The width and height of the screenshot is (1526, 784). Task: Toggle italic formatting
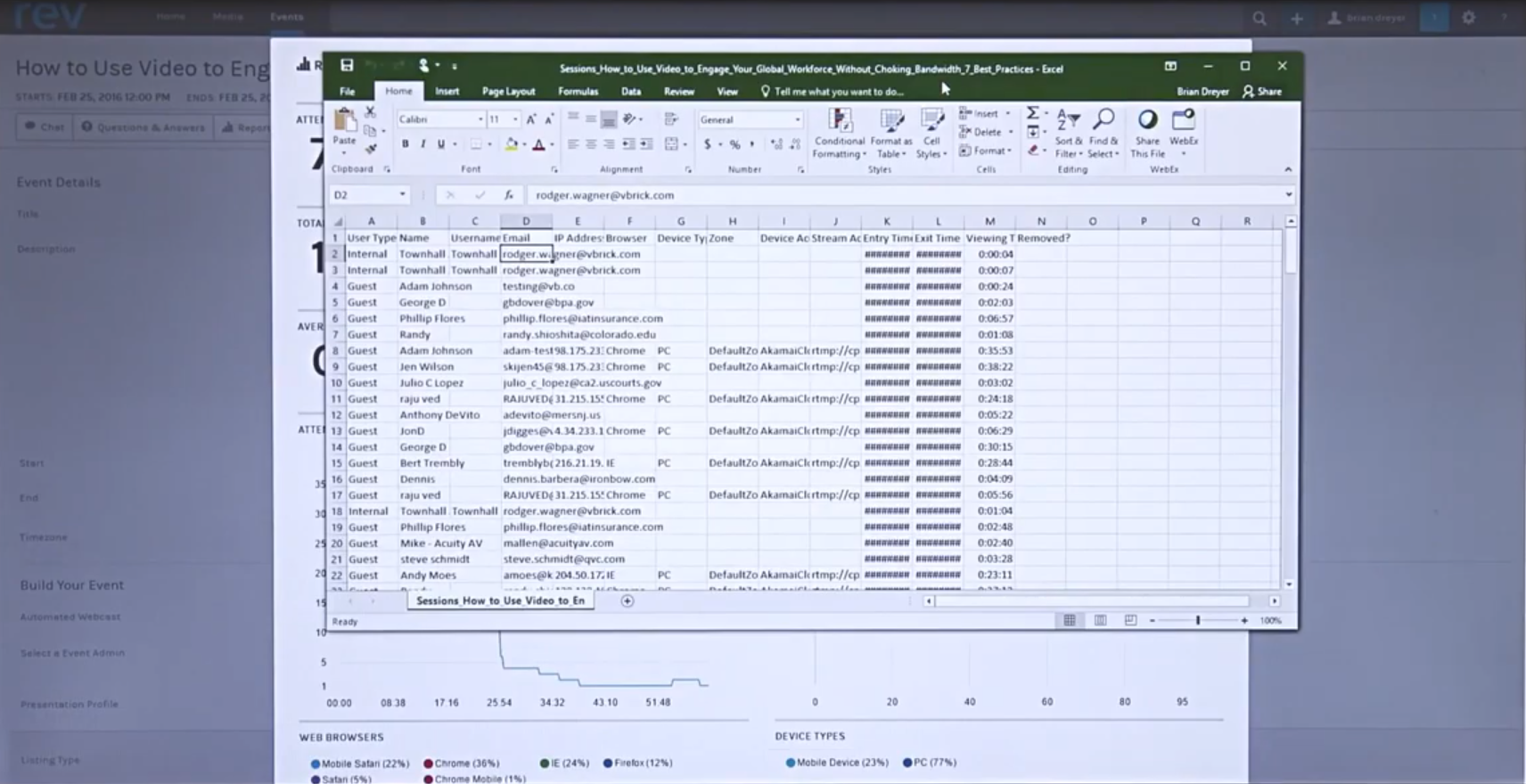click(423, 144)
